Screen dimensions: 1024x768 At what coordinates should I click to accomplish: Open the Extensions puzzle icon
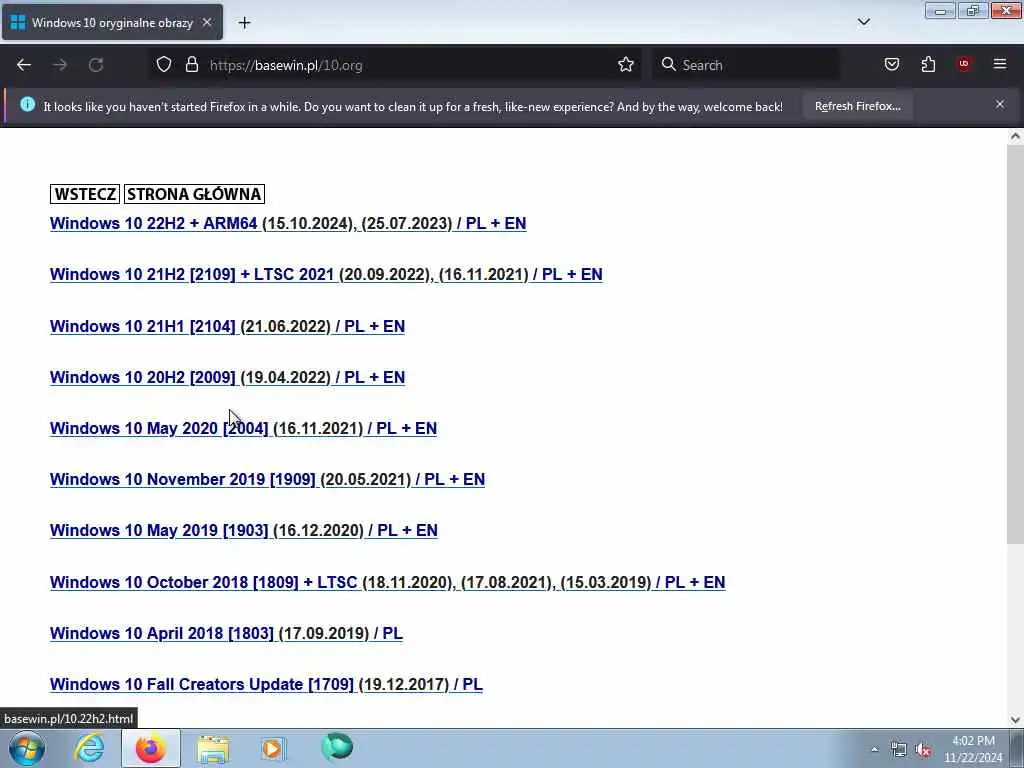(928, 65)
